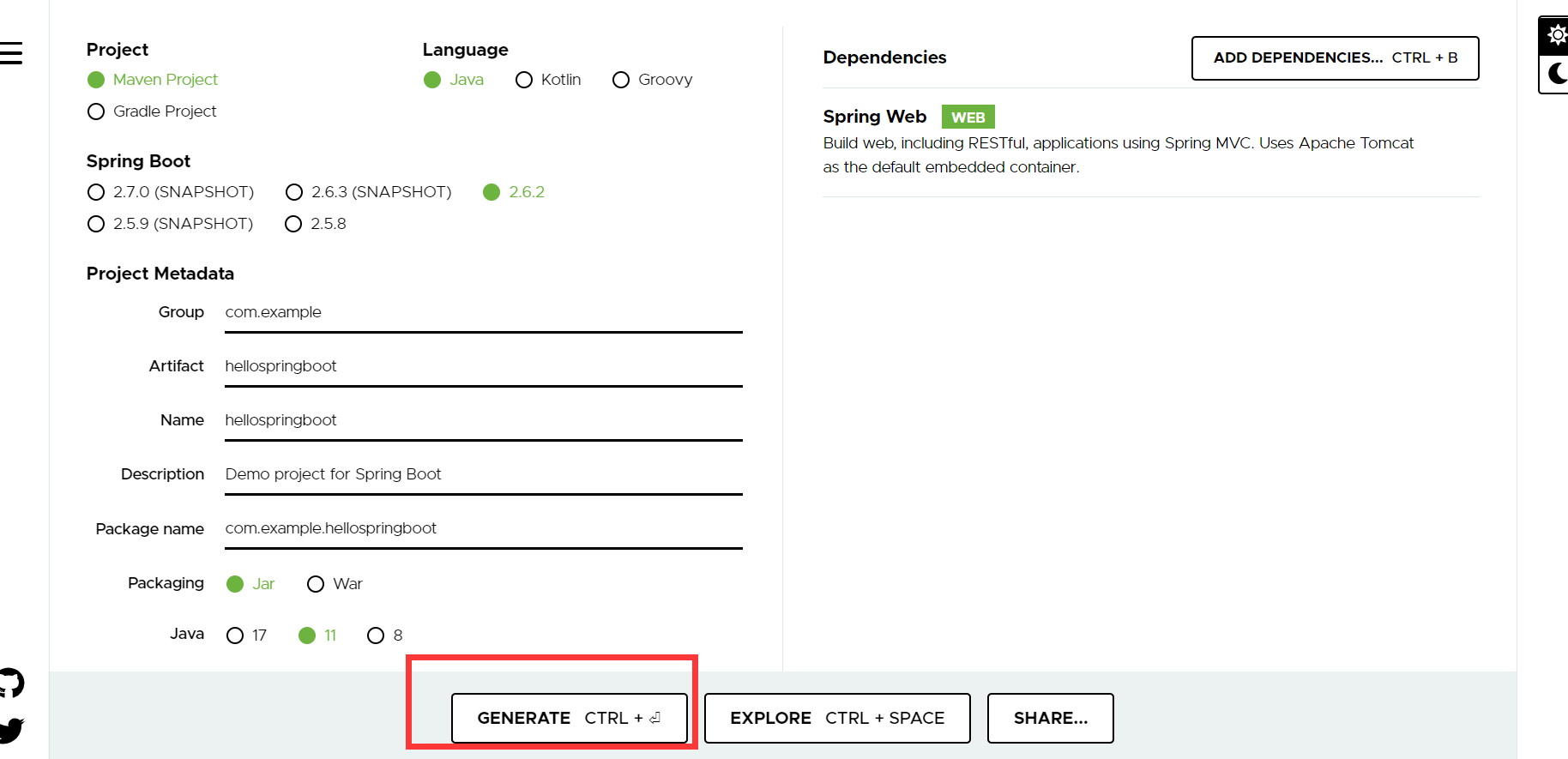The width and height of the screenshot is (1568, 759).
Task: Switch to dark theme moon icon
Action: click(x=1557, y=74)
